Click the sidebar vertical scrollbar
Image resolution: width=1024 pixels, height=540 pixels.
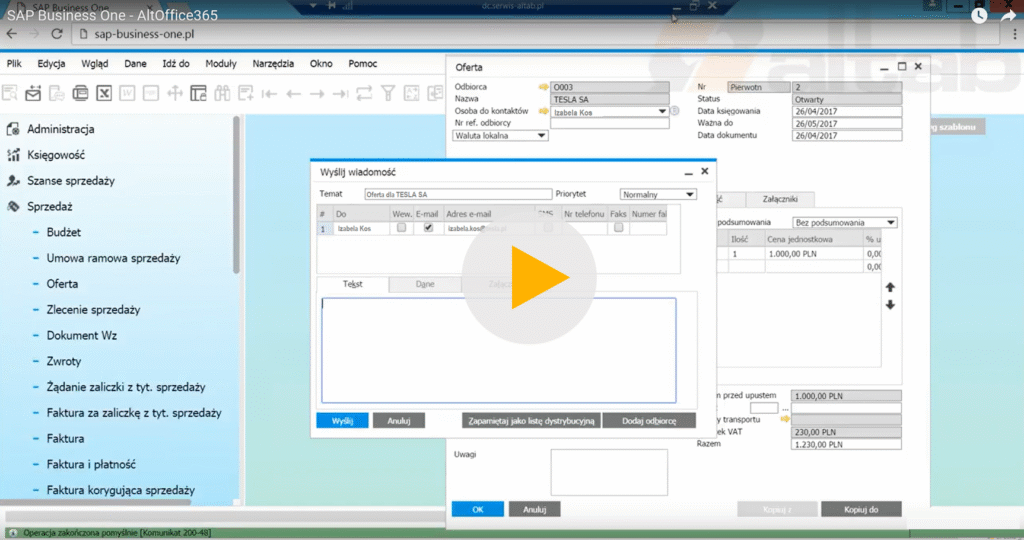(x=236, y=195)
